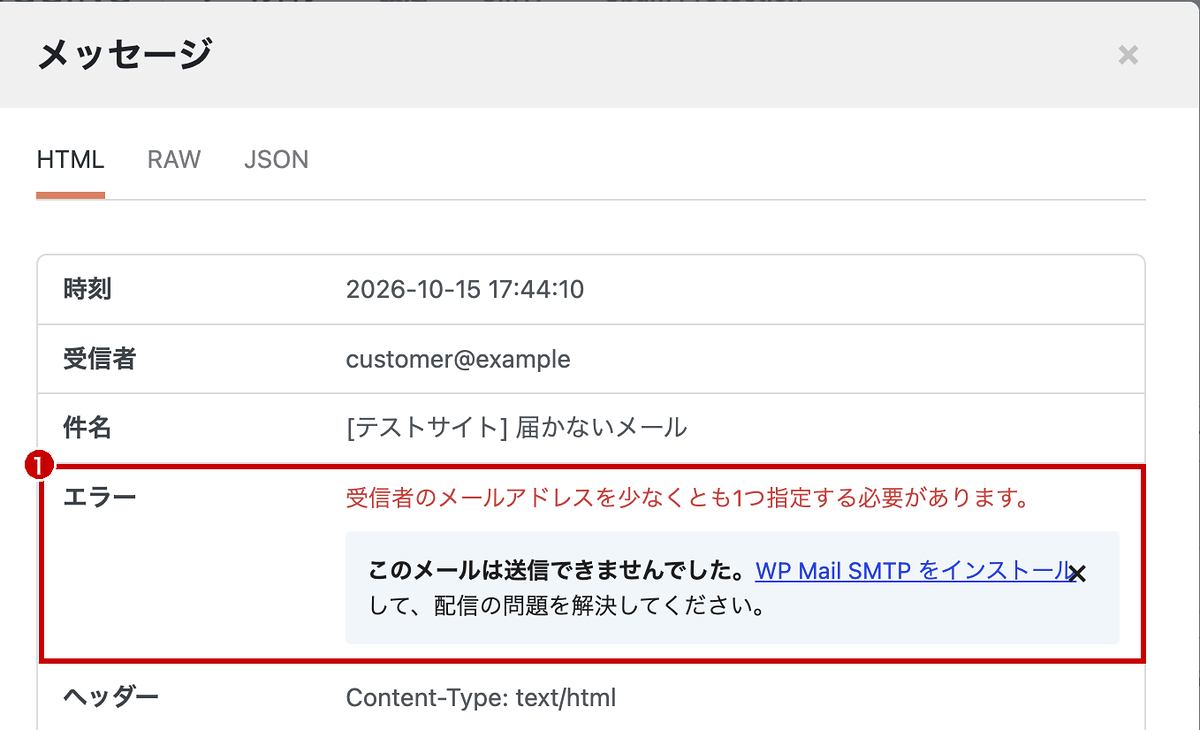Image resolution: width=1200 pixels, height=730 pixels.
Task: Click the timestamp 2026-10-15 17:44:10
Action: (465, 290)
